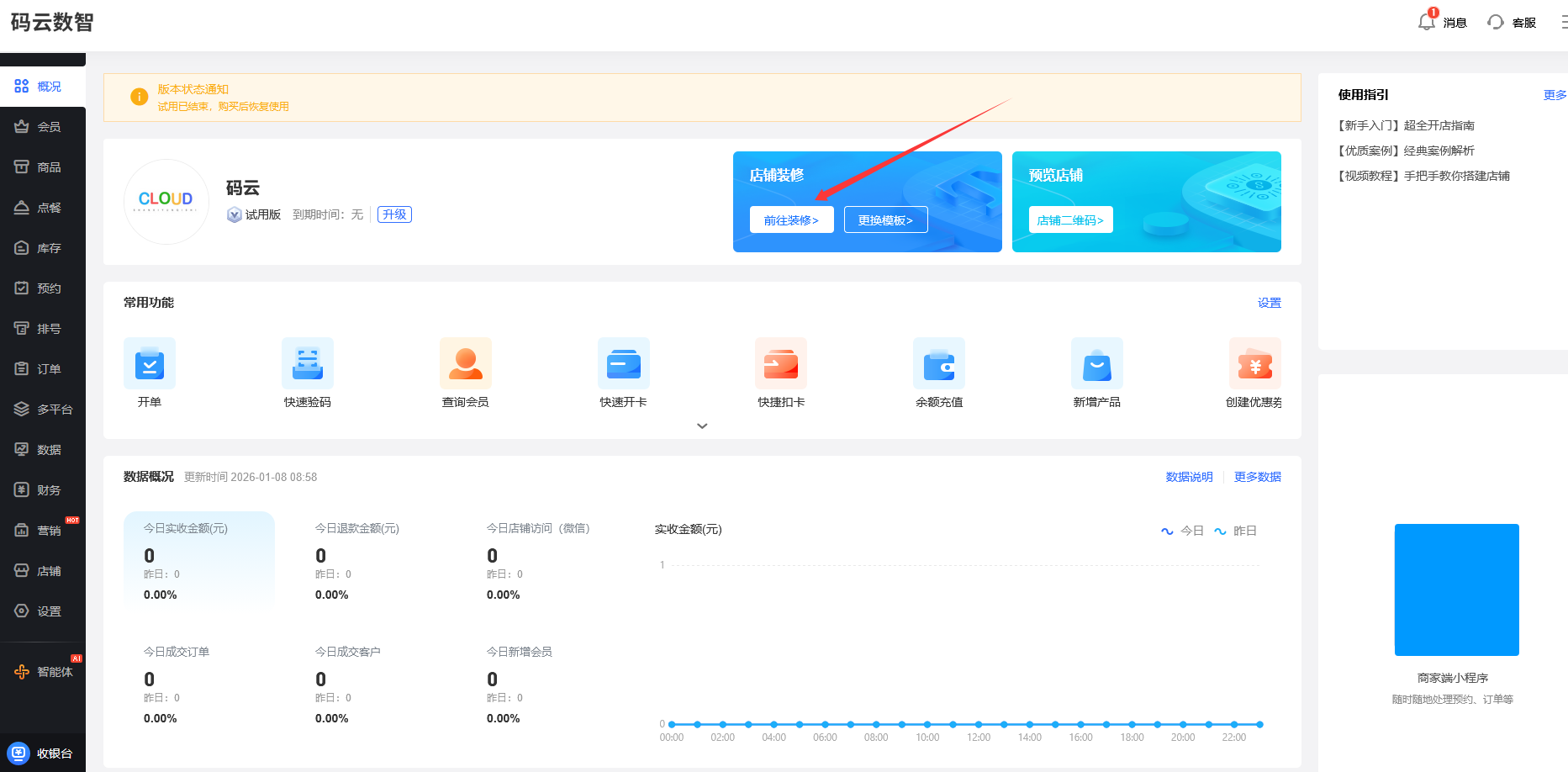Open the 余额充值 wallet icon
This screenshot has height=772, width=1568.
(939, 363)
